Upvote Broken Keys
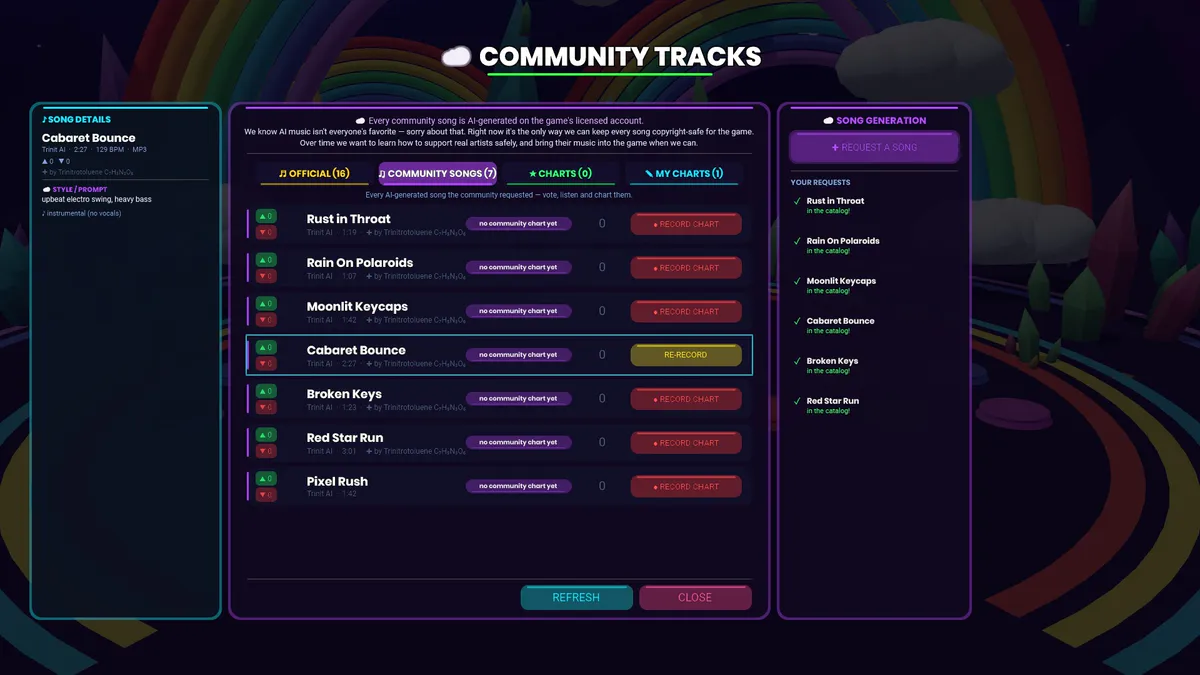This screenshot has width=1200, height=675. [266, 391]
